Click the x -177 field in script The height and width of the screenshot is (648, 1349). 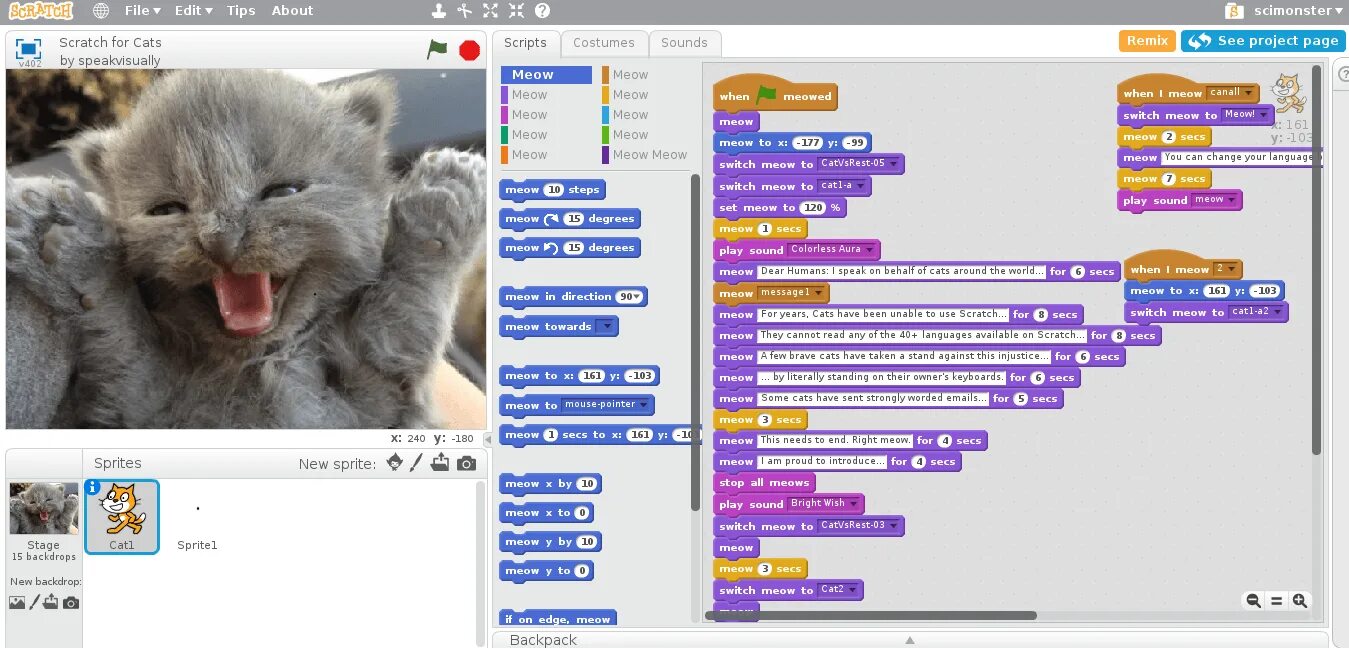[806, 142]
